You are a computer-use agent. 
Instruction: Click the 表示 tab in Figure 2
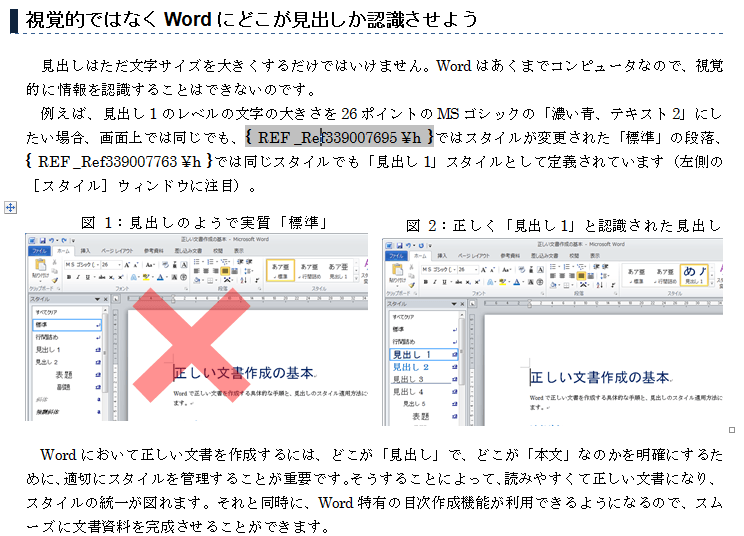[595, 255]
